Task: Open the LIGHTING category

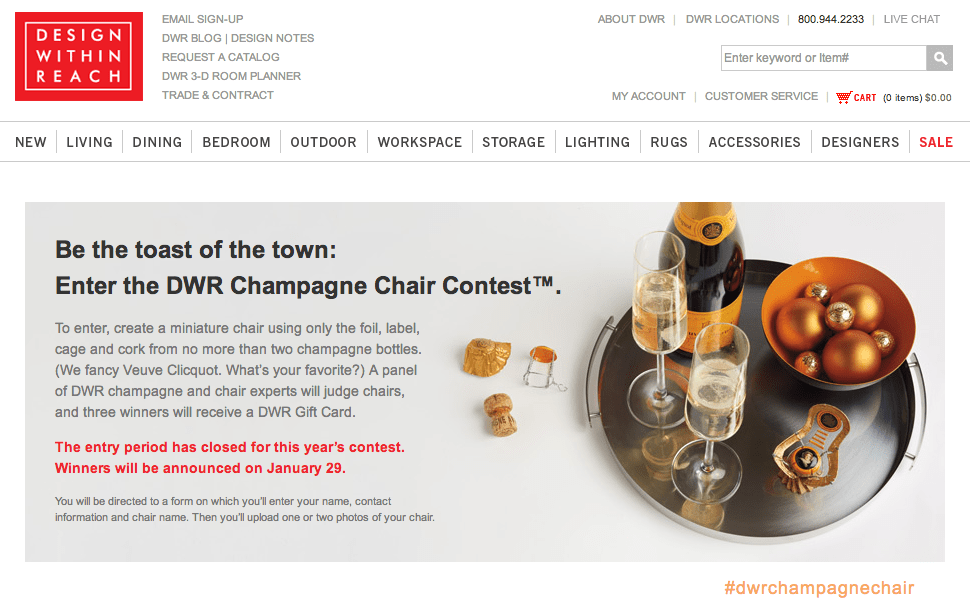Action: (x=597, y=142)
